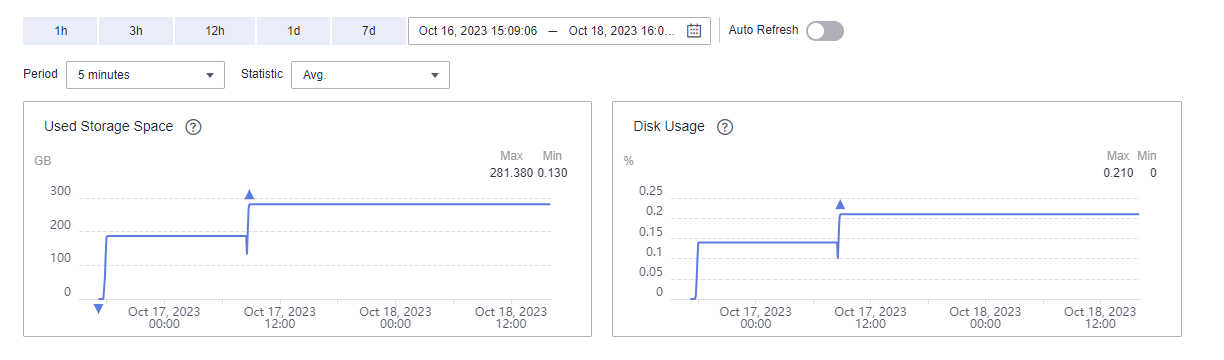This screenshot has width=1224, height=360.
Task: Click the custom date range input field
Action: (x=560, y=31)
